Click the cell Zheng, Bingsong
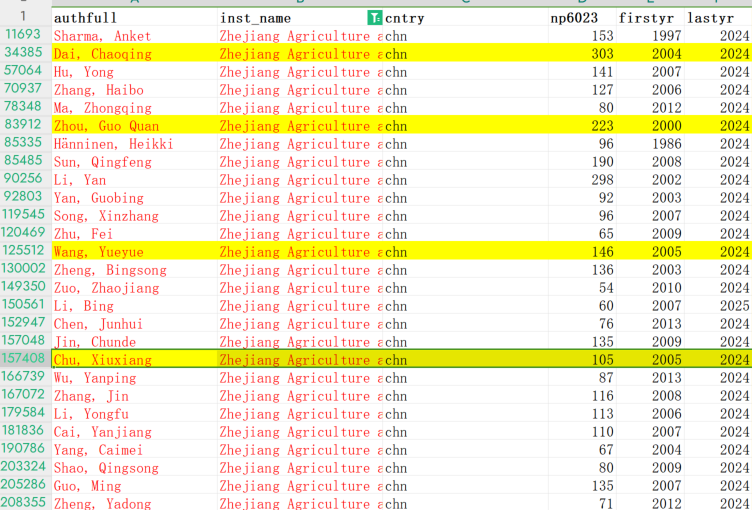Image resolution: width=752 pixels, height=510 pixels. pyautogui.click(x=110, y=270)
